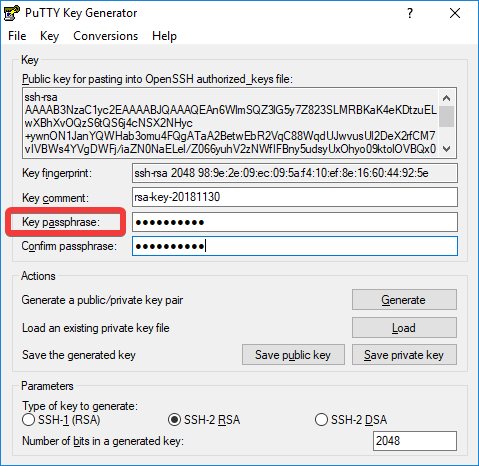Select the SSH-1 (RSA) key type
Image resolution: width=479 pixels, height=466 pixels.
[28, 420]
